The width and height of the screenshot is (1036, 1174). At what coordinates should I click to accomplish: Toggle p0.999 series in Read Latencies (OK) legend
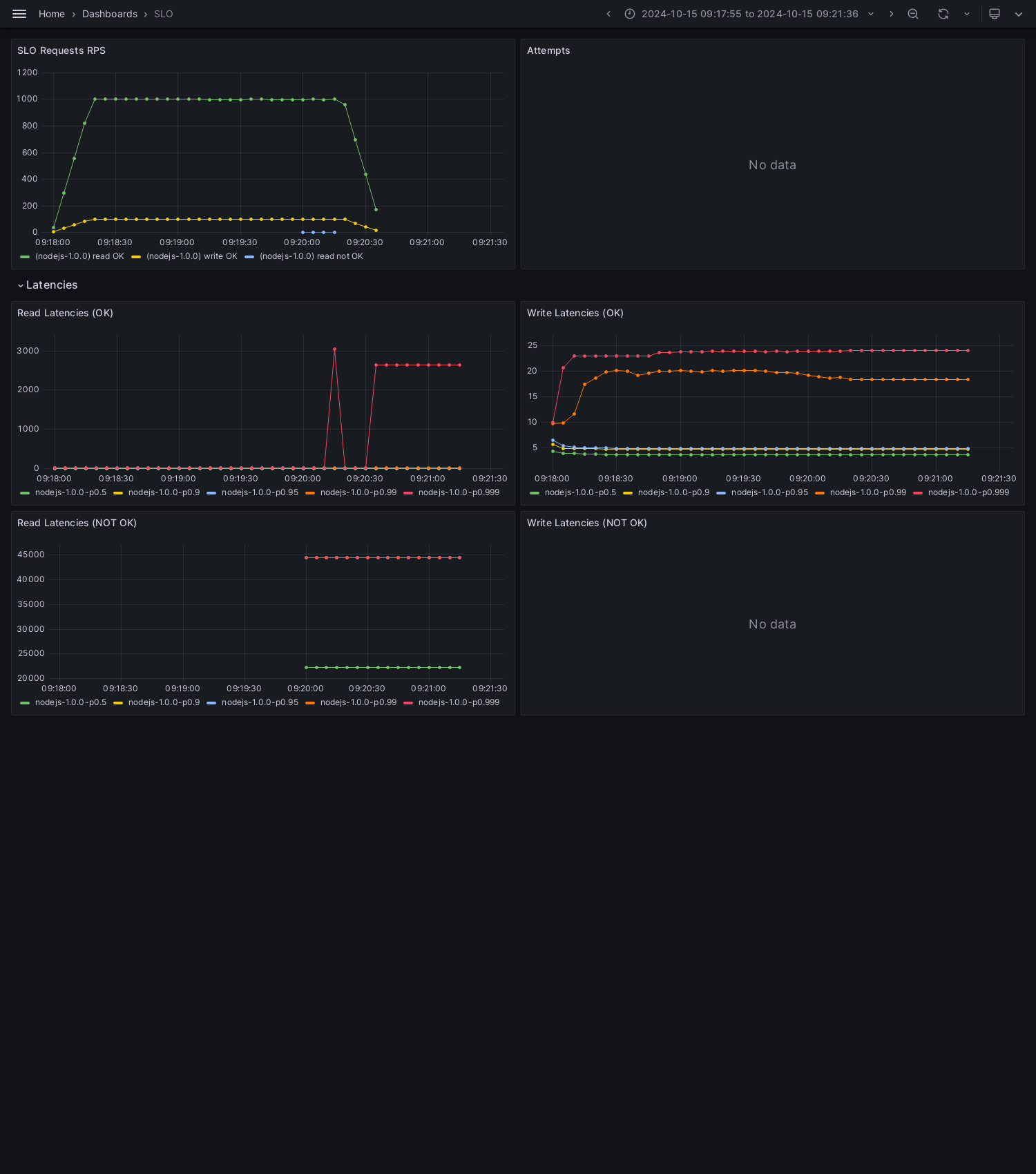point(459,492)
